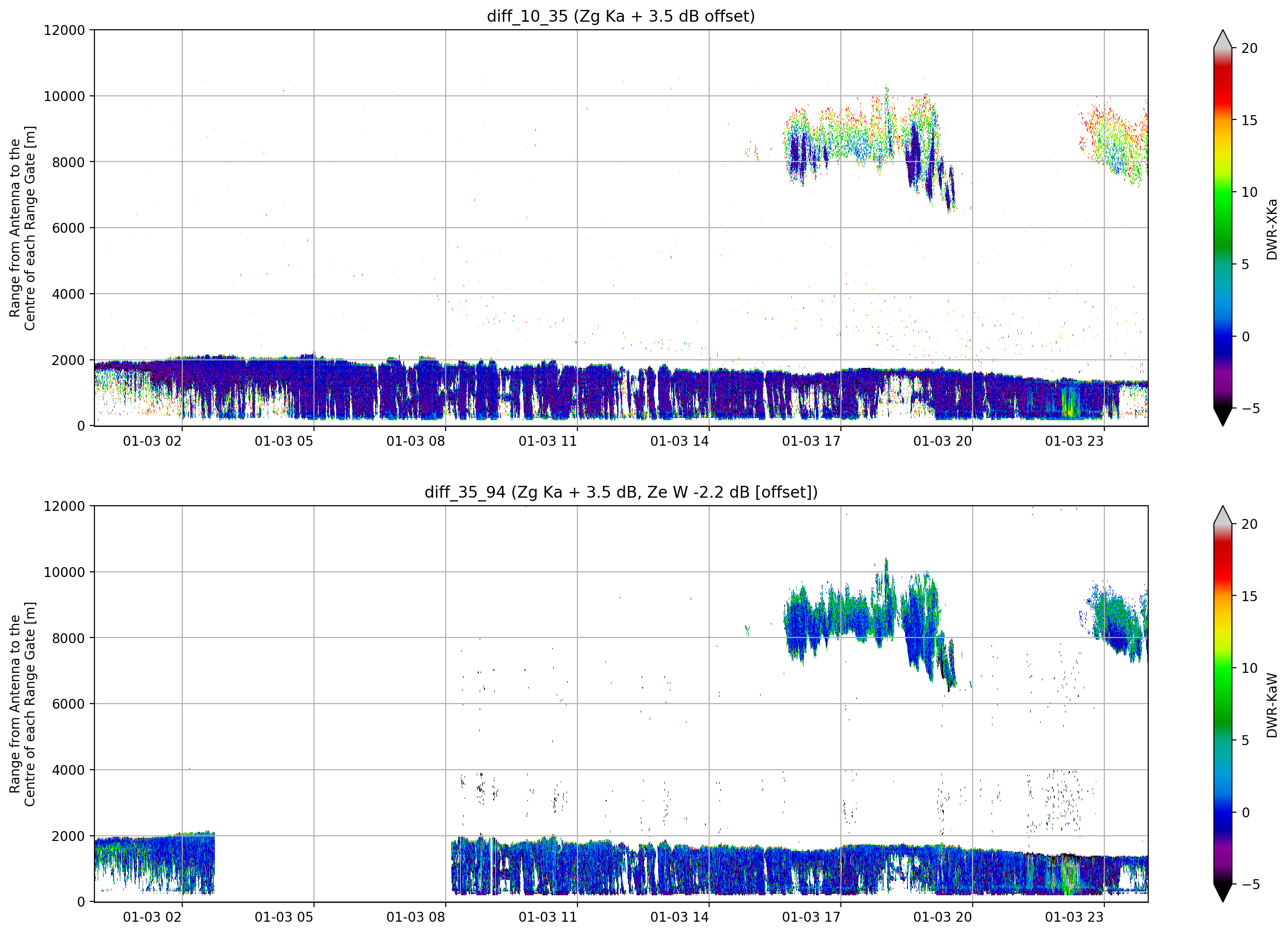
Task: Click the bottom plot x-tick label 01-03 20
Action: [x=943, y=917]
